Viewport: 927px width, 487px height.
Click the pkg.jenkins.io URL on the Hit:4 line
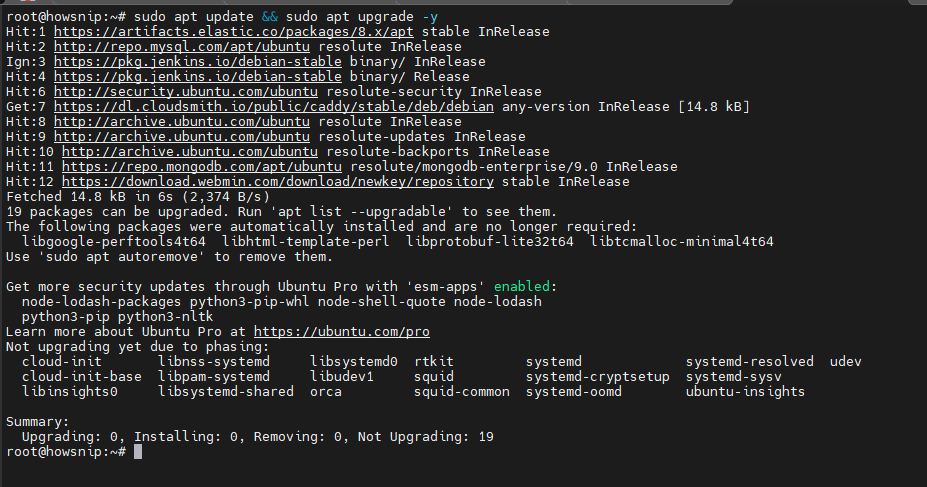point(197,77)
